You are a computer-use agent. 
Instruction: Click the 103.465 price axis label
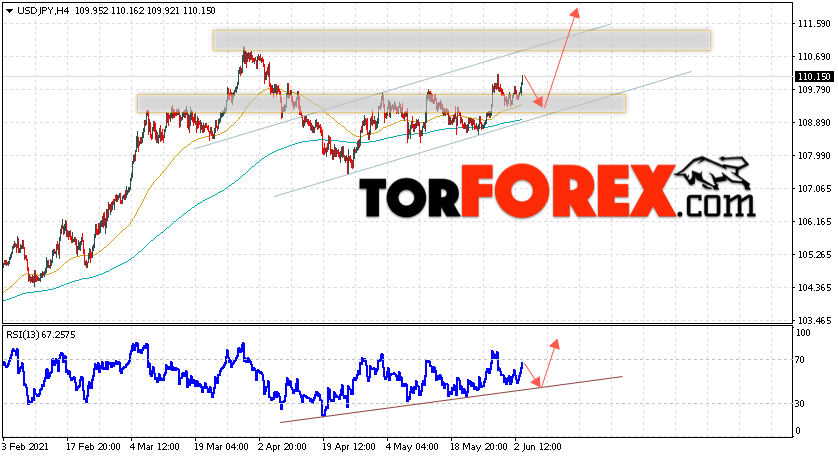[814, 321]
